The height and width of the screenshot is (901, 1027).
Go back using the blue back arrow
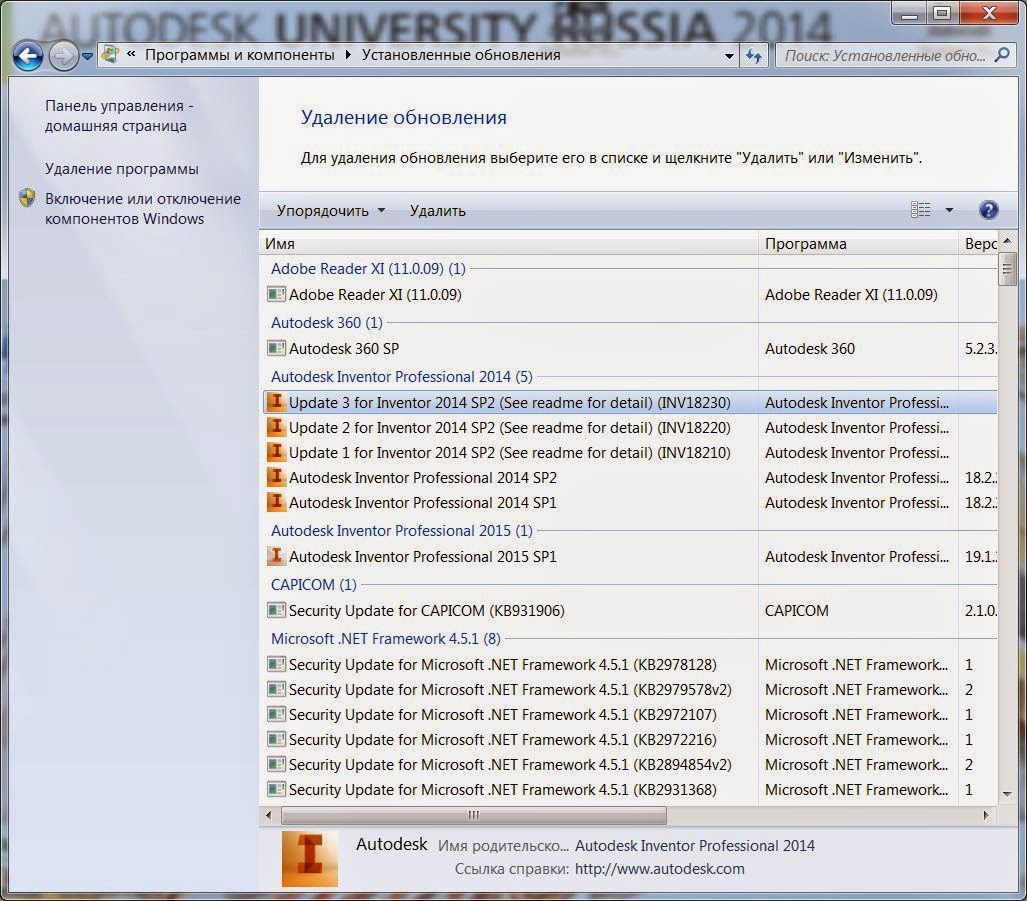click(28, 56)
